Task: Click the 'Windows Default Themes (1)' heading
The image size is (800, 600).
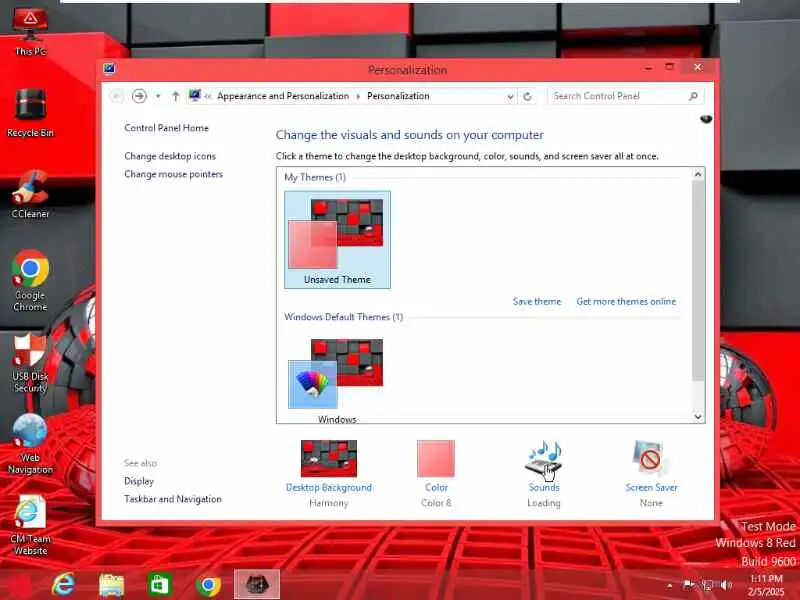Action: 343,317
